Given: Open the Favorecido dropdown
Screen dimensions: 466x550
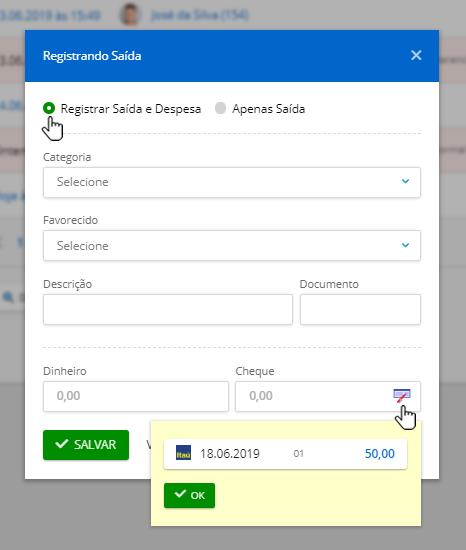Looking at the screenshot, I should tap(232, 246).
